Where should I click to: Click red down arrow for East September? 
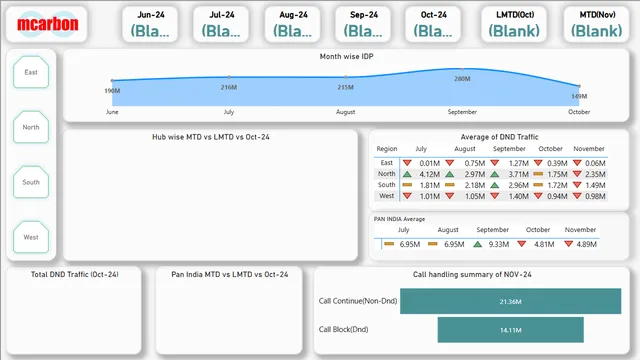[495, 163]
